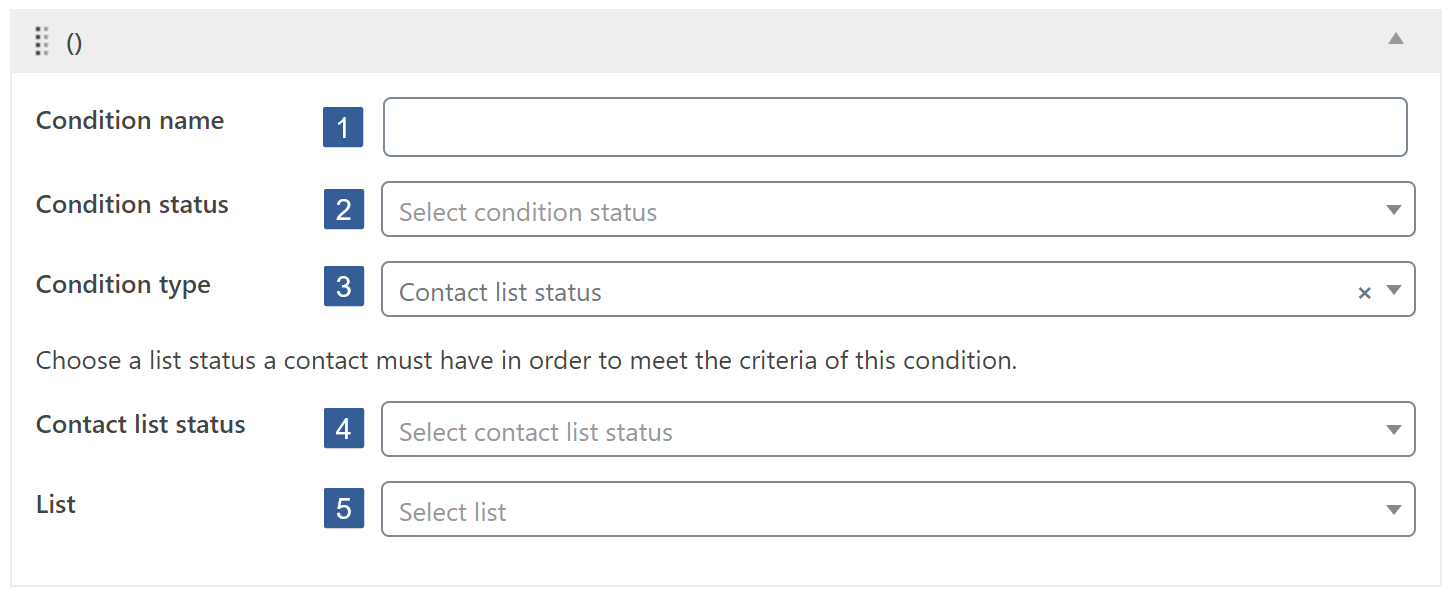
Task: Click badge 4 beside Contact list status
Action: (343, 429)
